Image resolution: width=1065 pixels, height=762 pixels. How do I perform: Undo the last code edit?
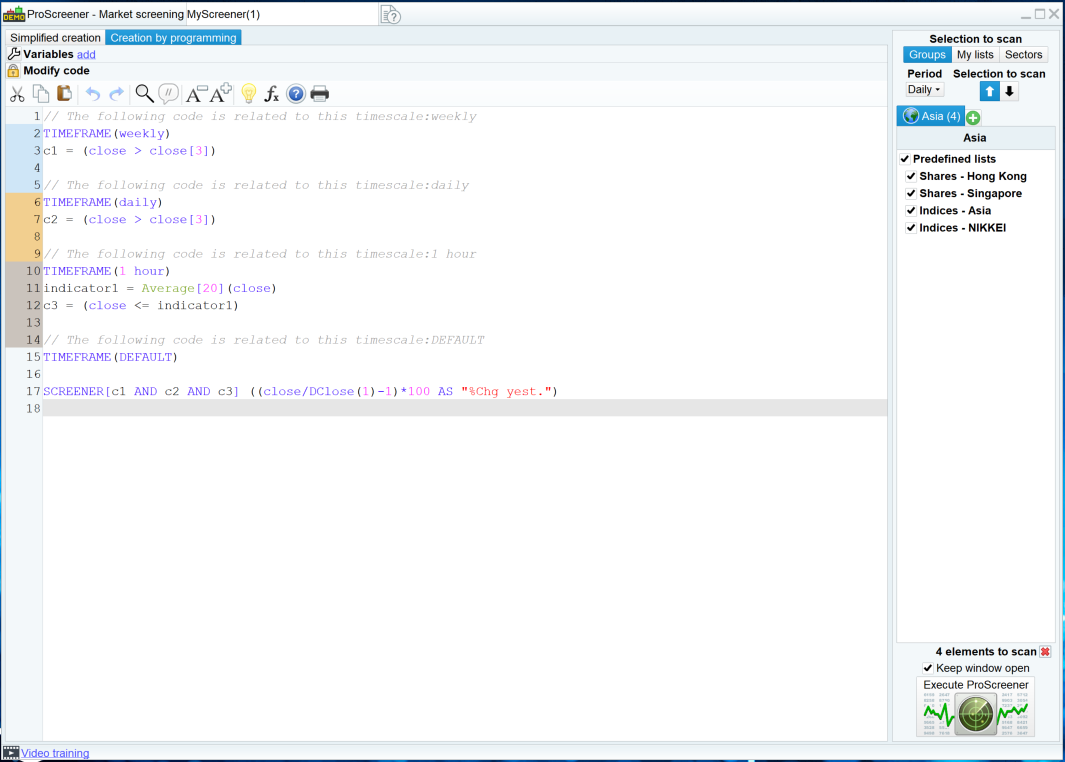point(93,94)
